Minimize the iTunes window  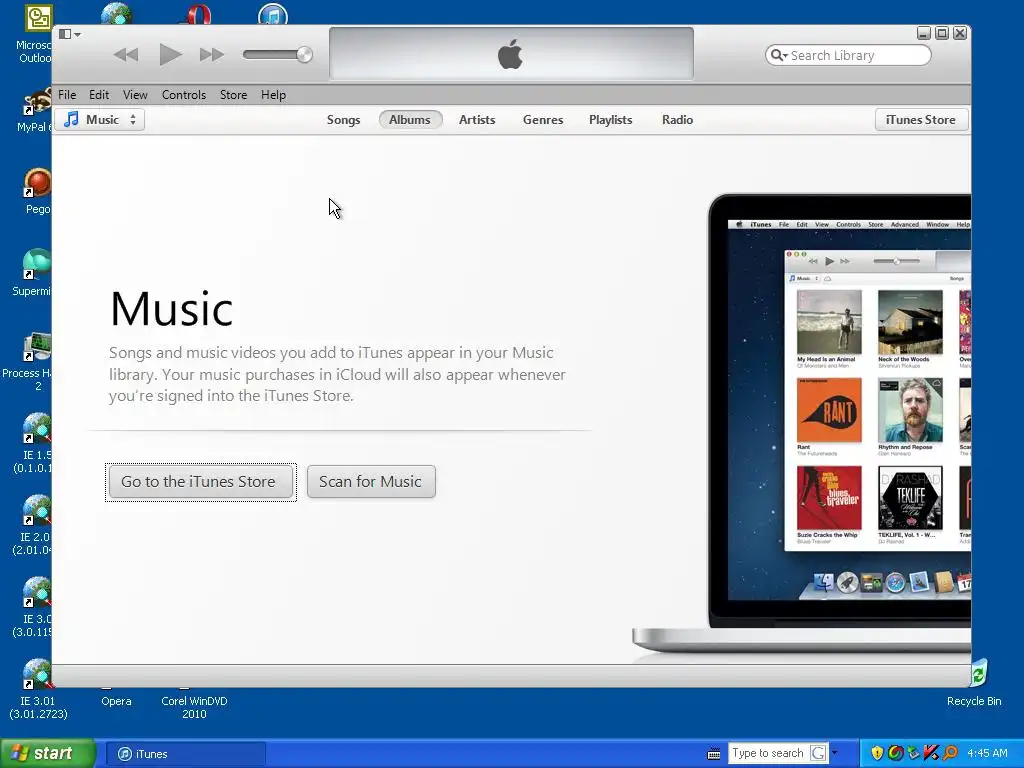click(923, 33)
